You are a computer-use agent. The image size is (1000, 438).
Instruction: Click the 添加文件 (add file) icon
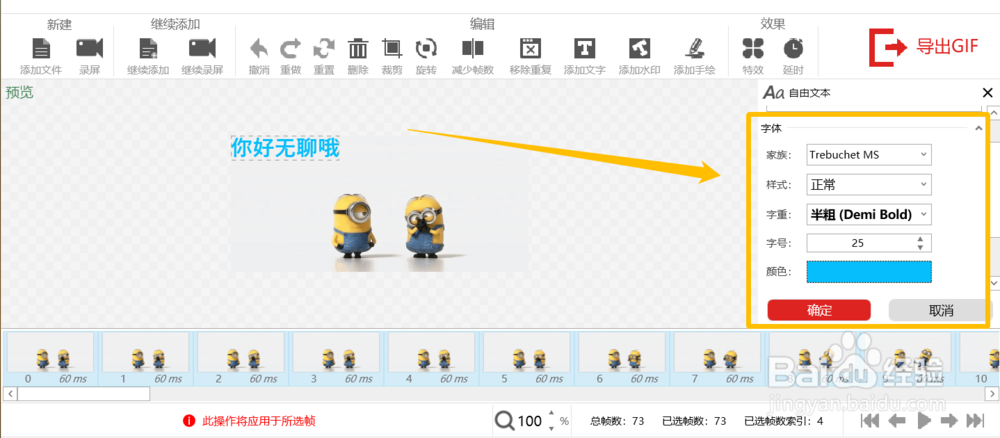[41, 49]
